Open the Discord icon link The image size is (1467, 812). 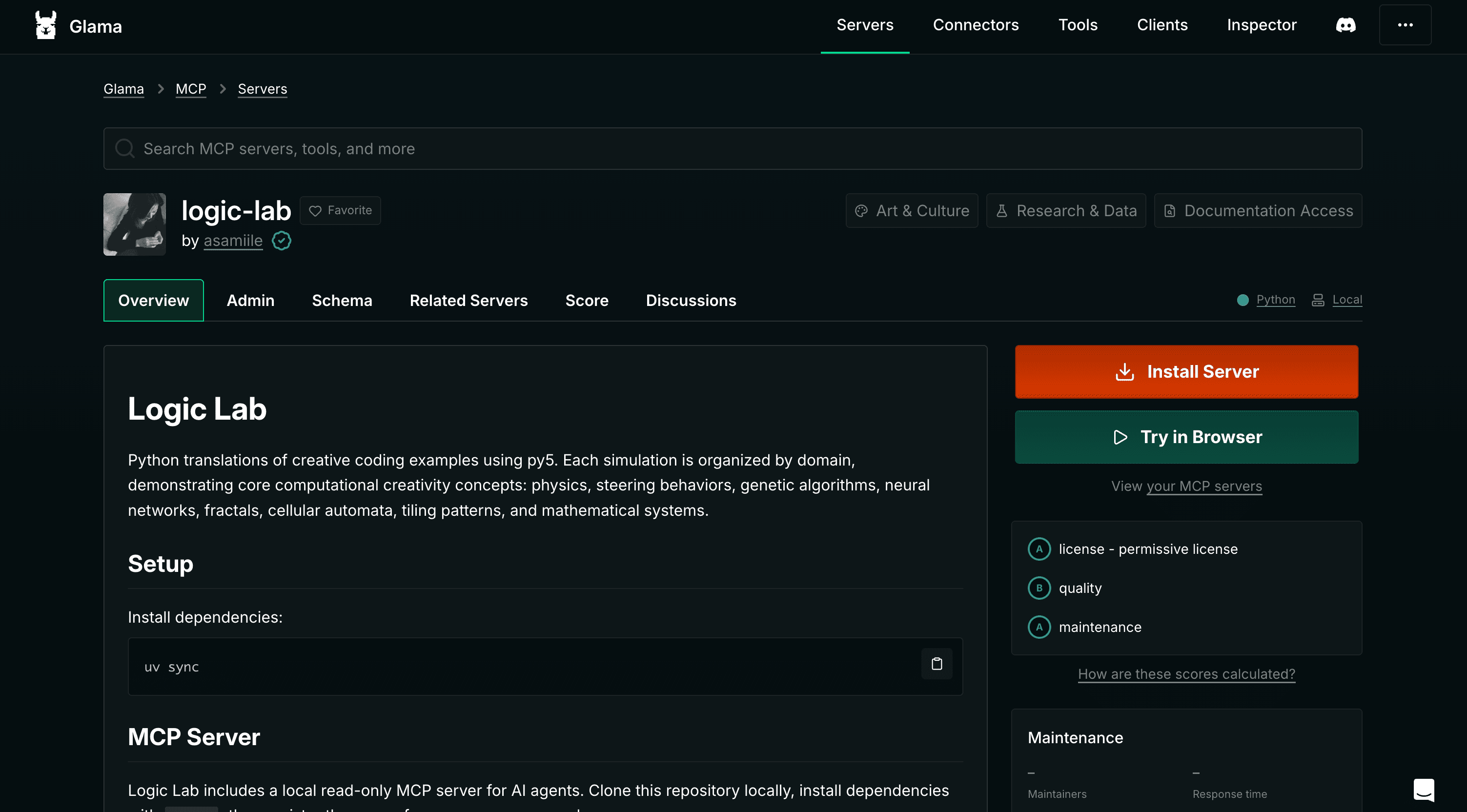click(1345, 25)
